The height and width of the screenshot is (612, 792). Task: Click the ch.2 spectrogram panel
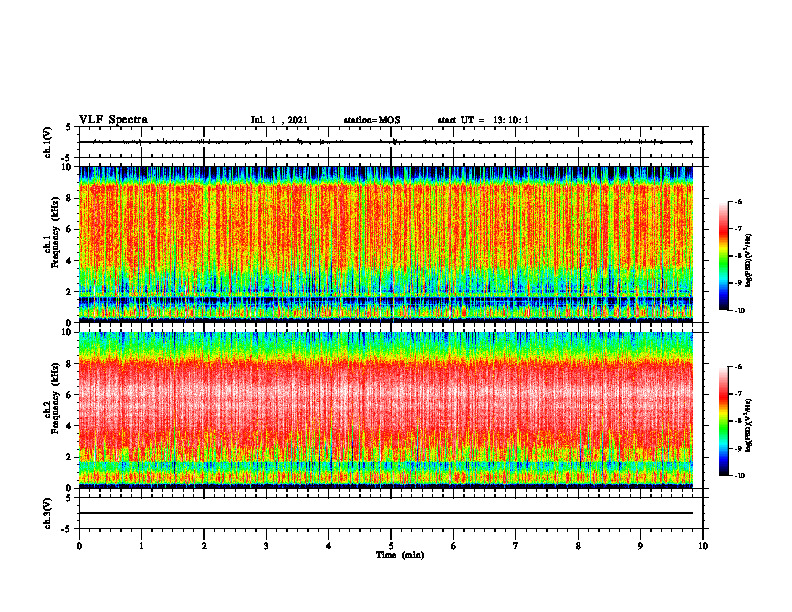[x=386, y=410]
